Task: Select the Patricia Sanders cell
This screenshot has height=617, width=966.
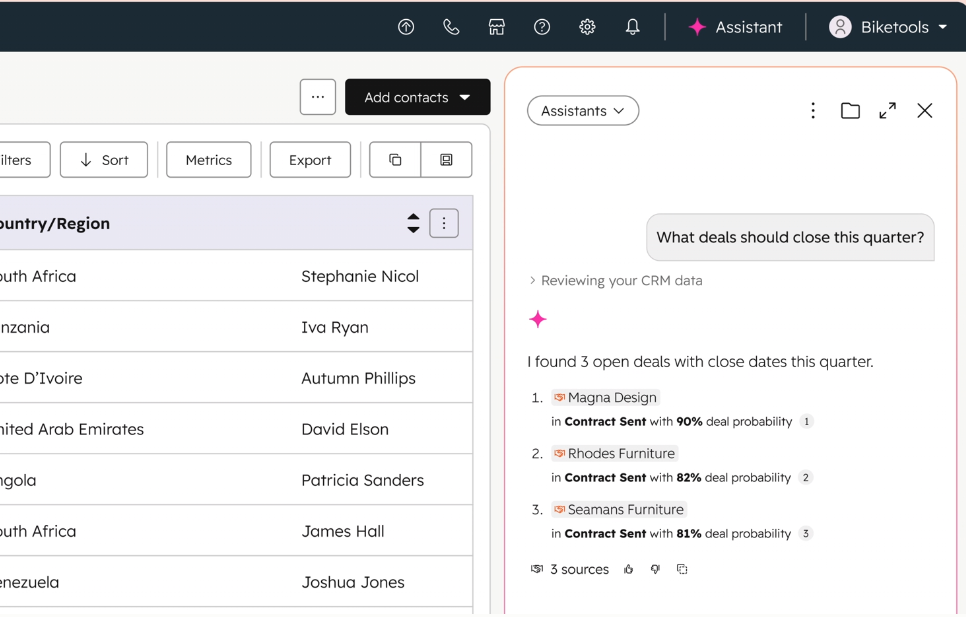Action: tap(362, 481)
